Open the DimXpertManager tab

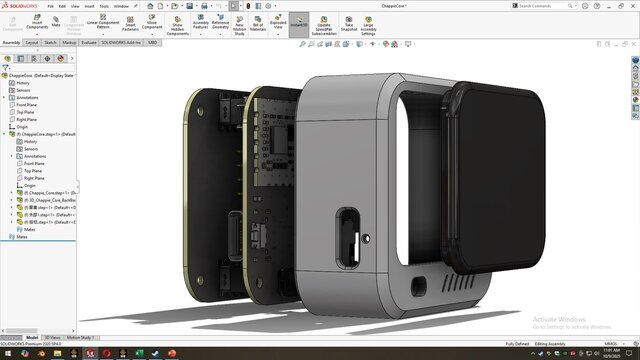click(47, 59)
